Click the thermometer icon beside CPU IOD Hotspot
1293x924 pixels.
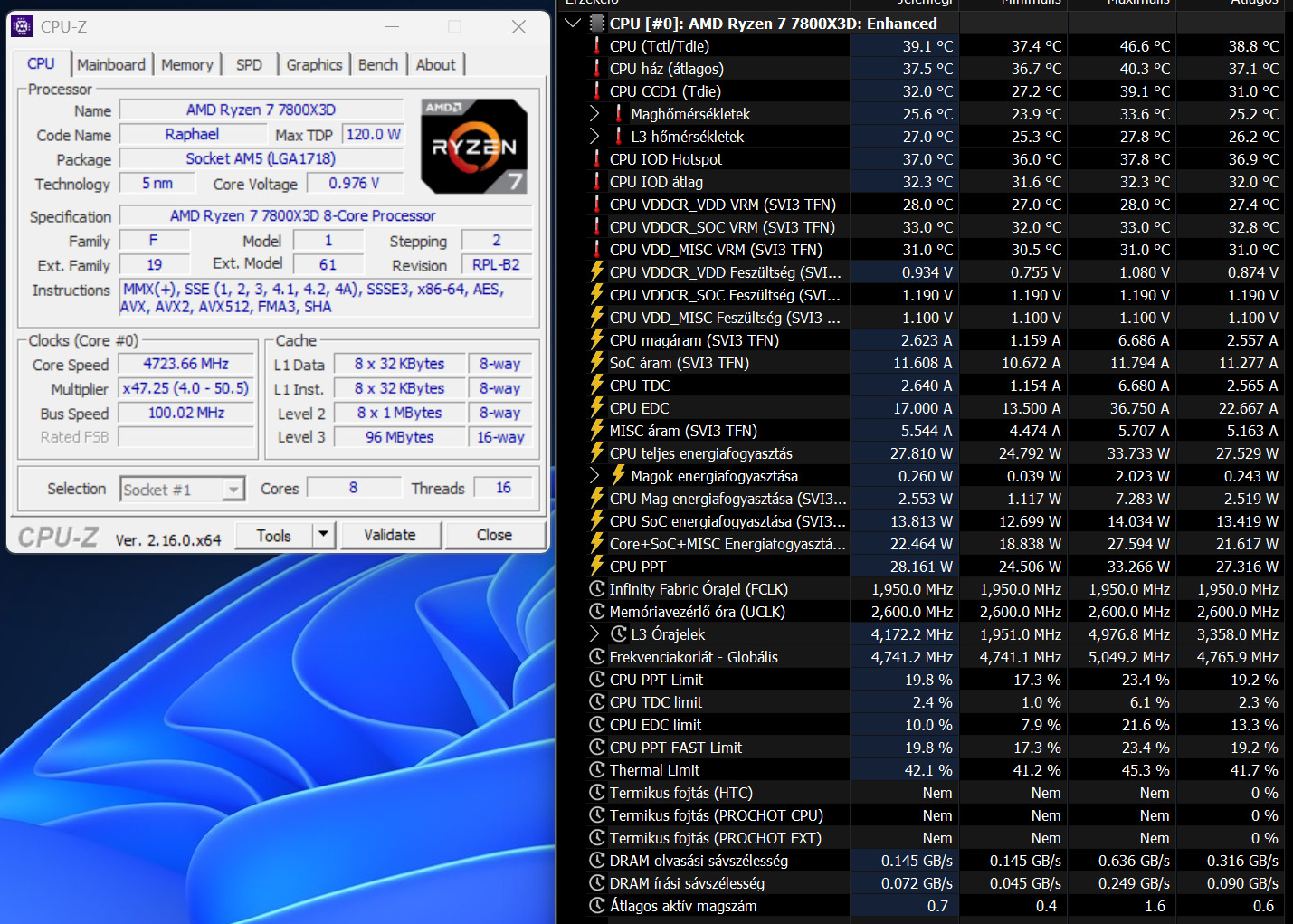click(597, 158)
